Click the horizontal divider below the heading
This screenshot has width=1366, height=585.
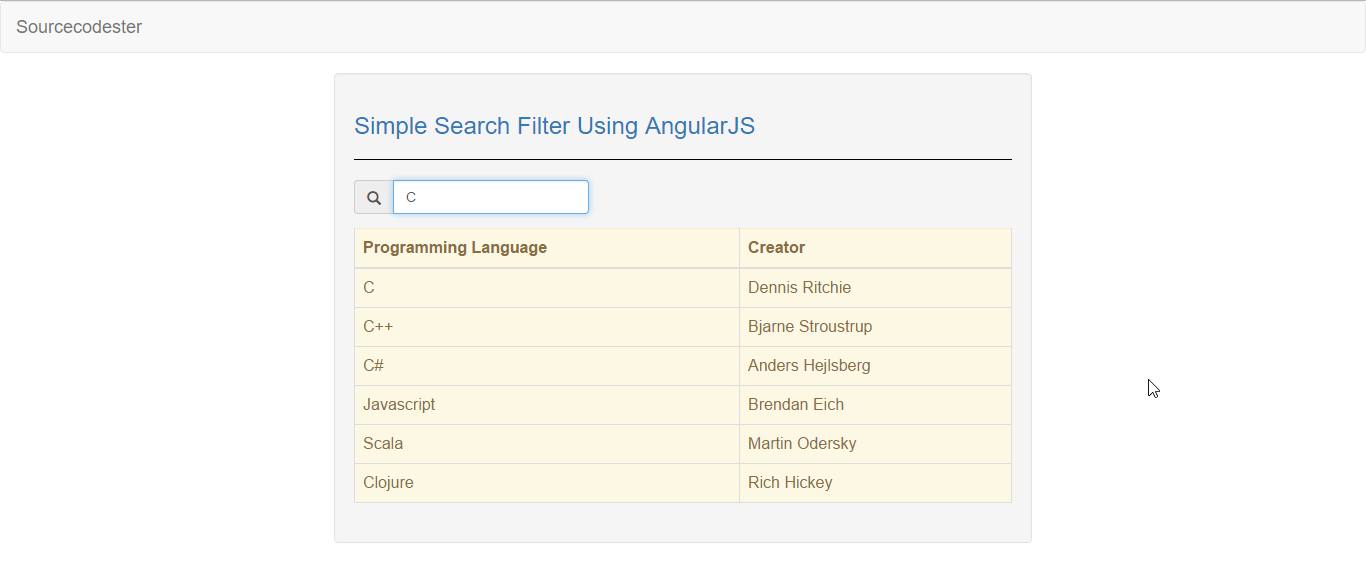point(683,159)
